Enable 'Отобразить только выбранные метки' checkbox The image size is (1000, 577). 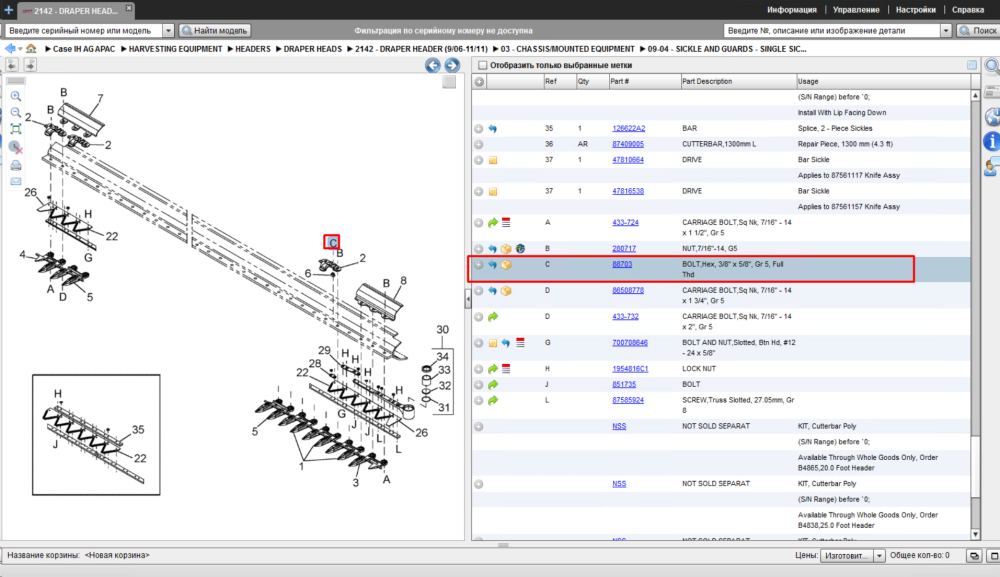click(x=483, y=65)
